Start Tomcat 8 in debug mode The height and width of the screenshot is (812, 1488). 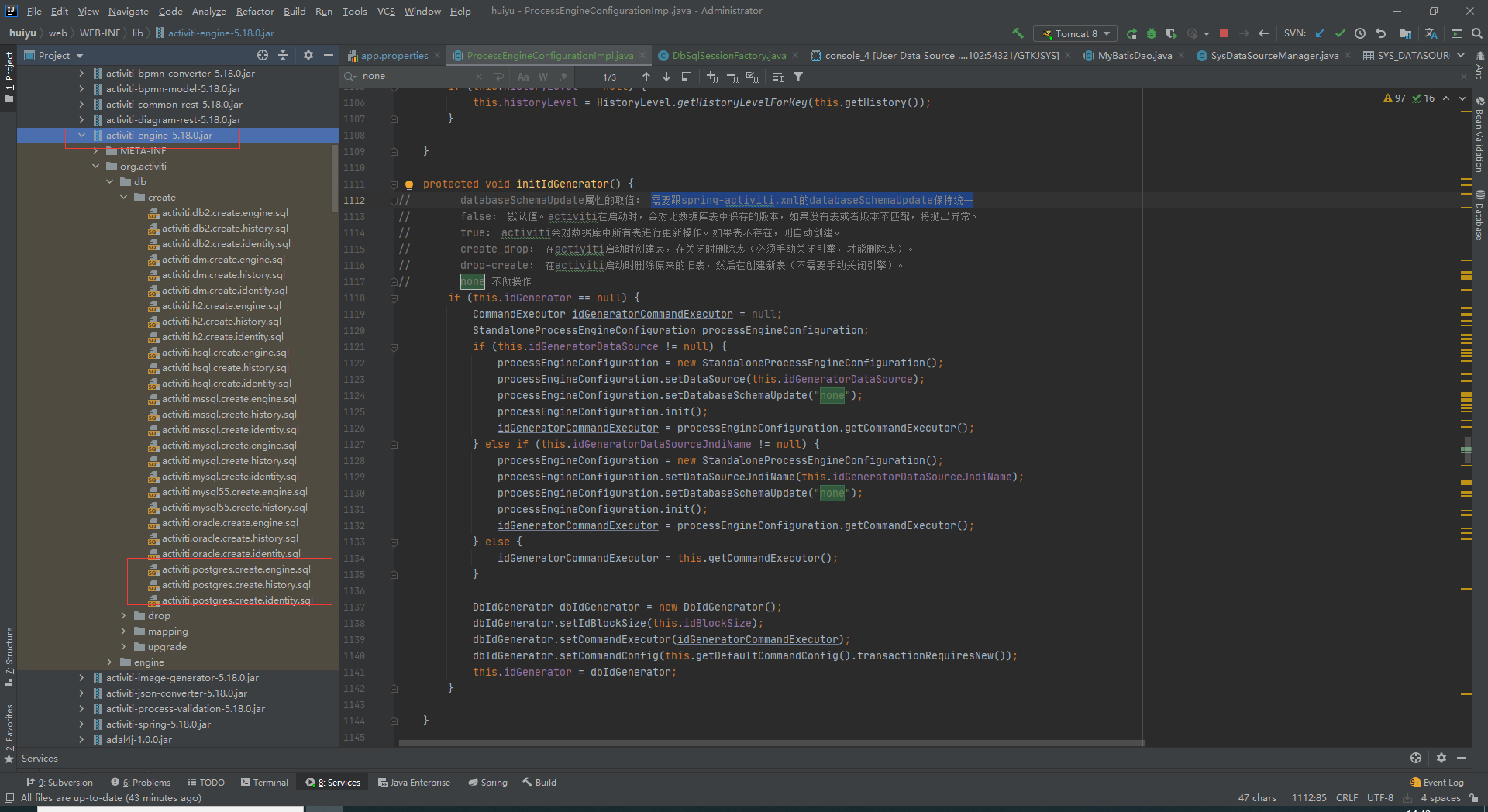(x=1152, y=33)
